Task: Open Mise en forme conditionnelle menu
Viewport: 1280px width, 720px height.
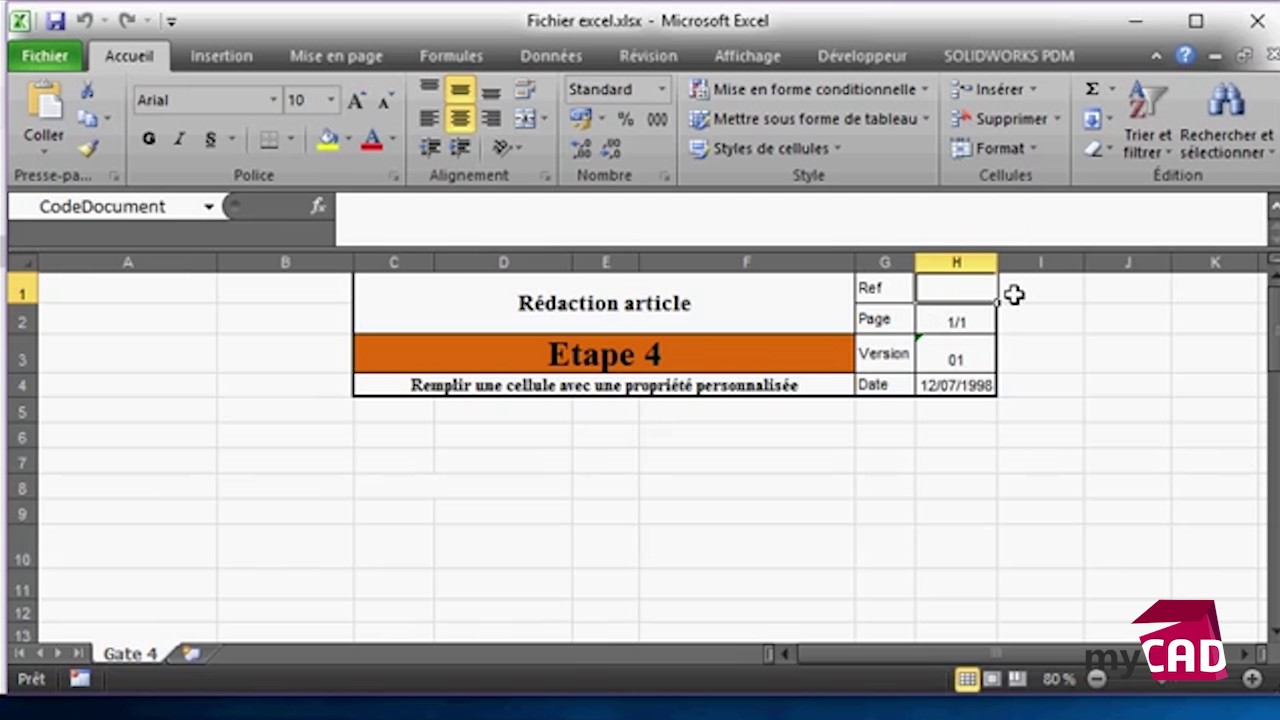Action: 809,90
